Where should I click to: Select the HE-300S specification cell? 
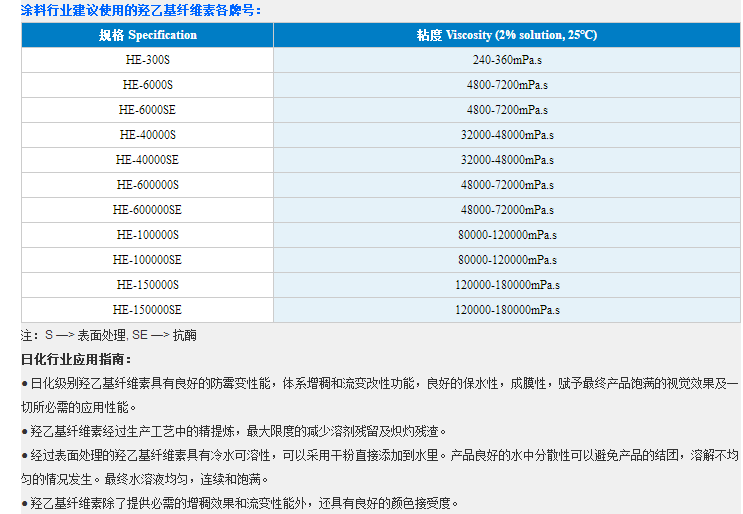148,60
